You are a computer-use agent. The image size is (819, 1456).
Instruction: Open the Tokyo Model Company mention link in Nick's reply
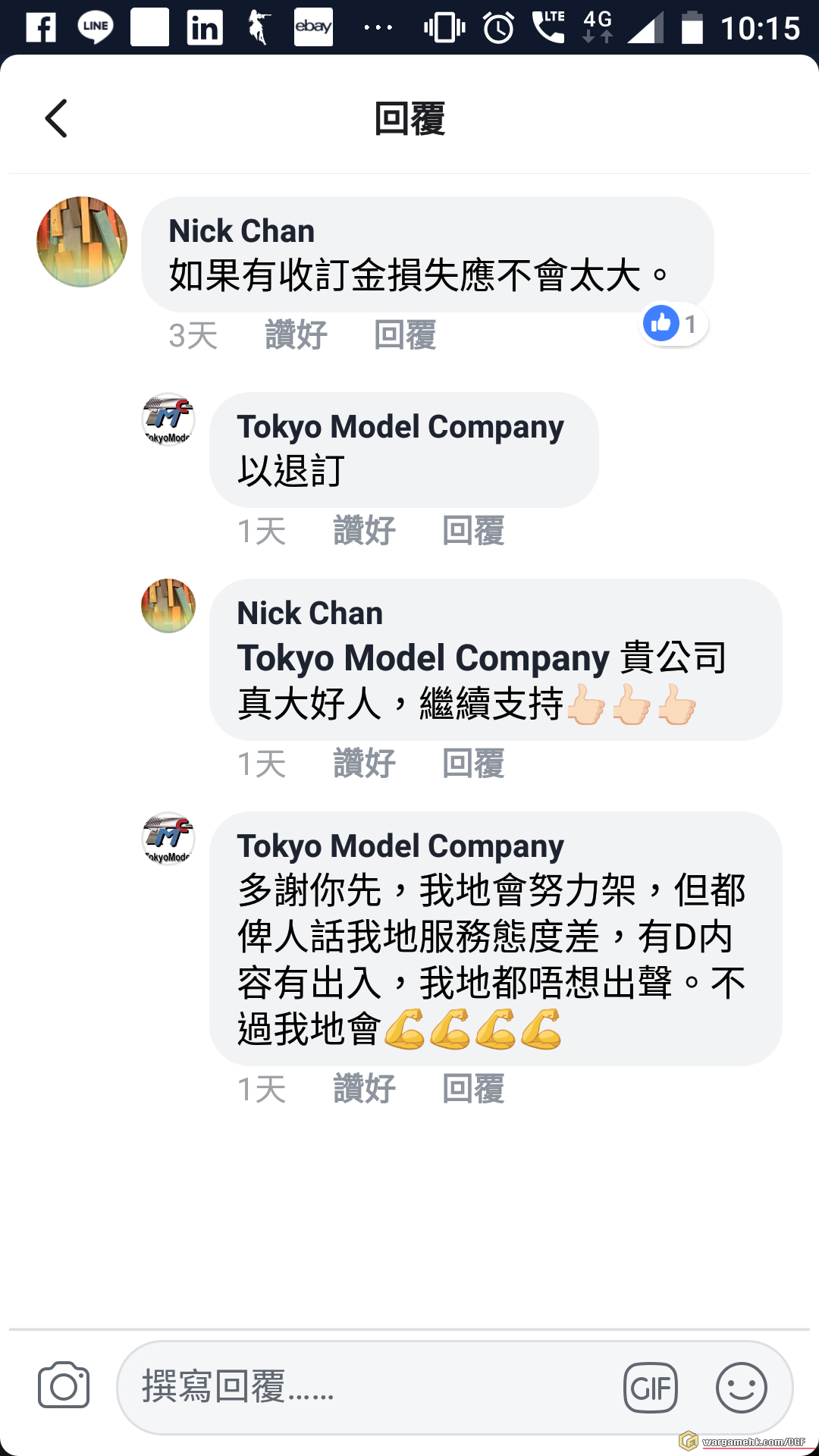coord(423,658)
